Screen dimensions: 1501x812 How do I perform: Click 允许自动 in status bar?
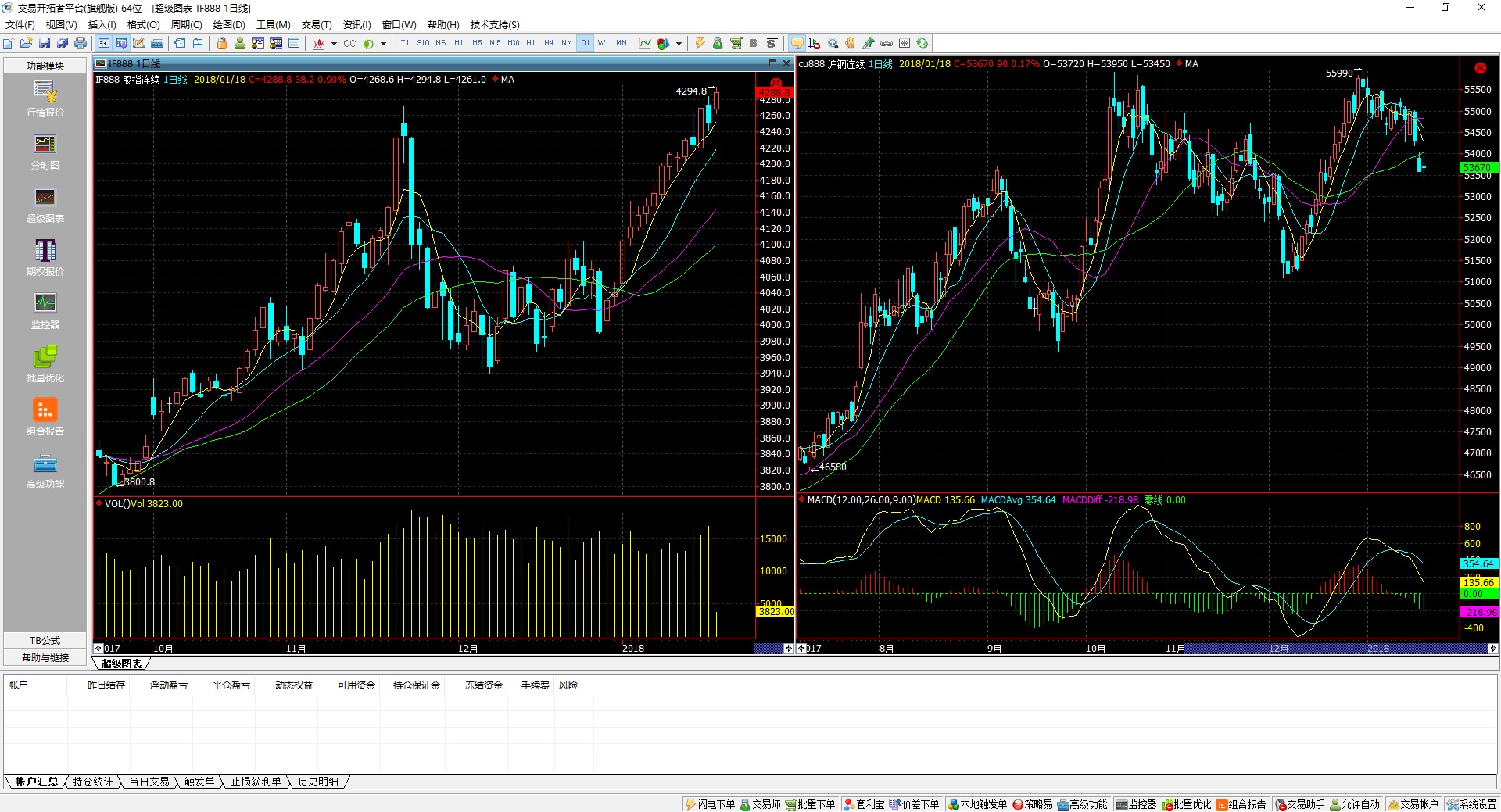click(1355, 804)
